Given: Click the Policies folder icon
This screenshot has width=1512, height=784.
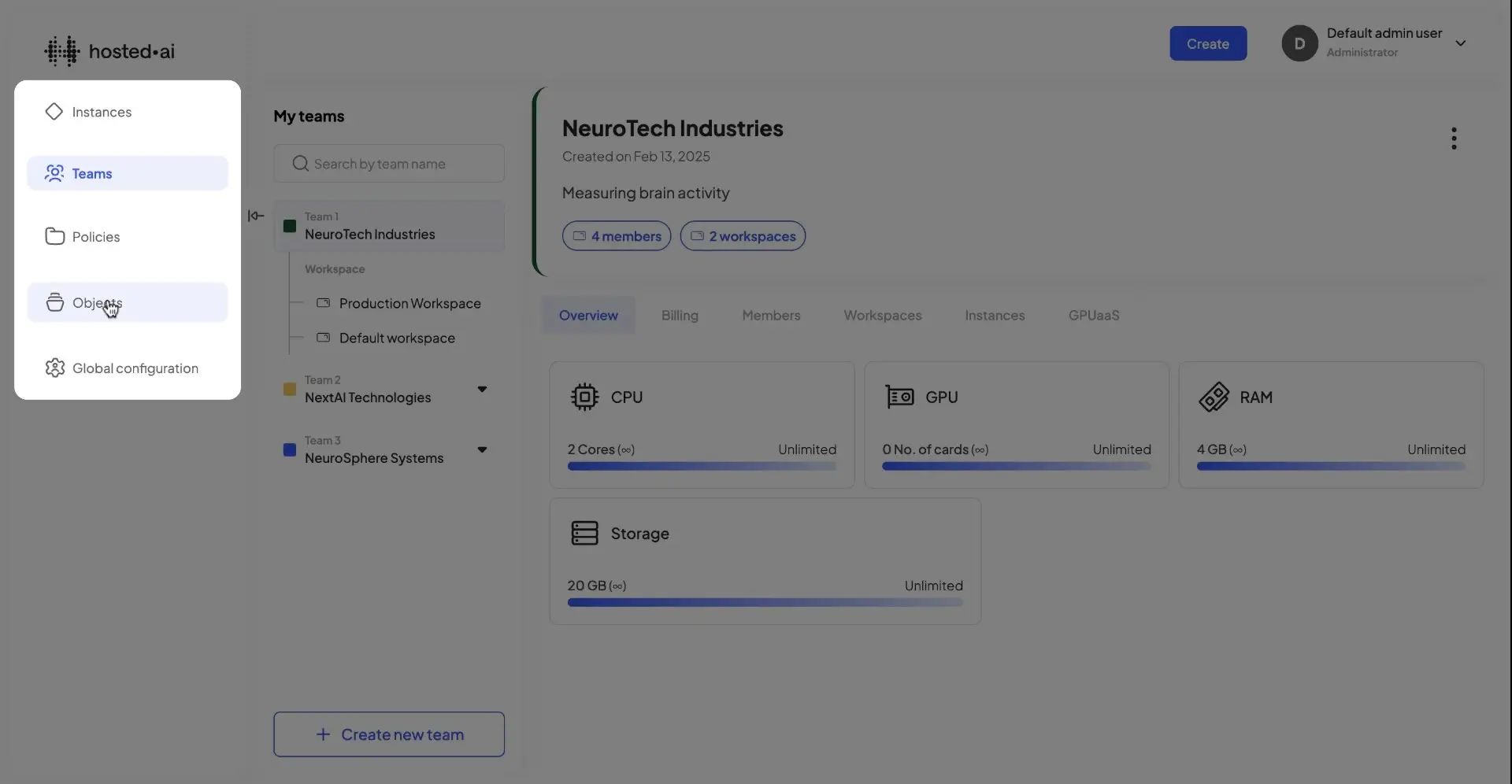Looking at the screenshot, I should click(54, 236).
